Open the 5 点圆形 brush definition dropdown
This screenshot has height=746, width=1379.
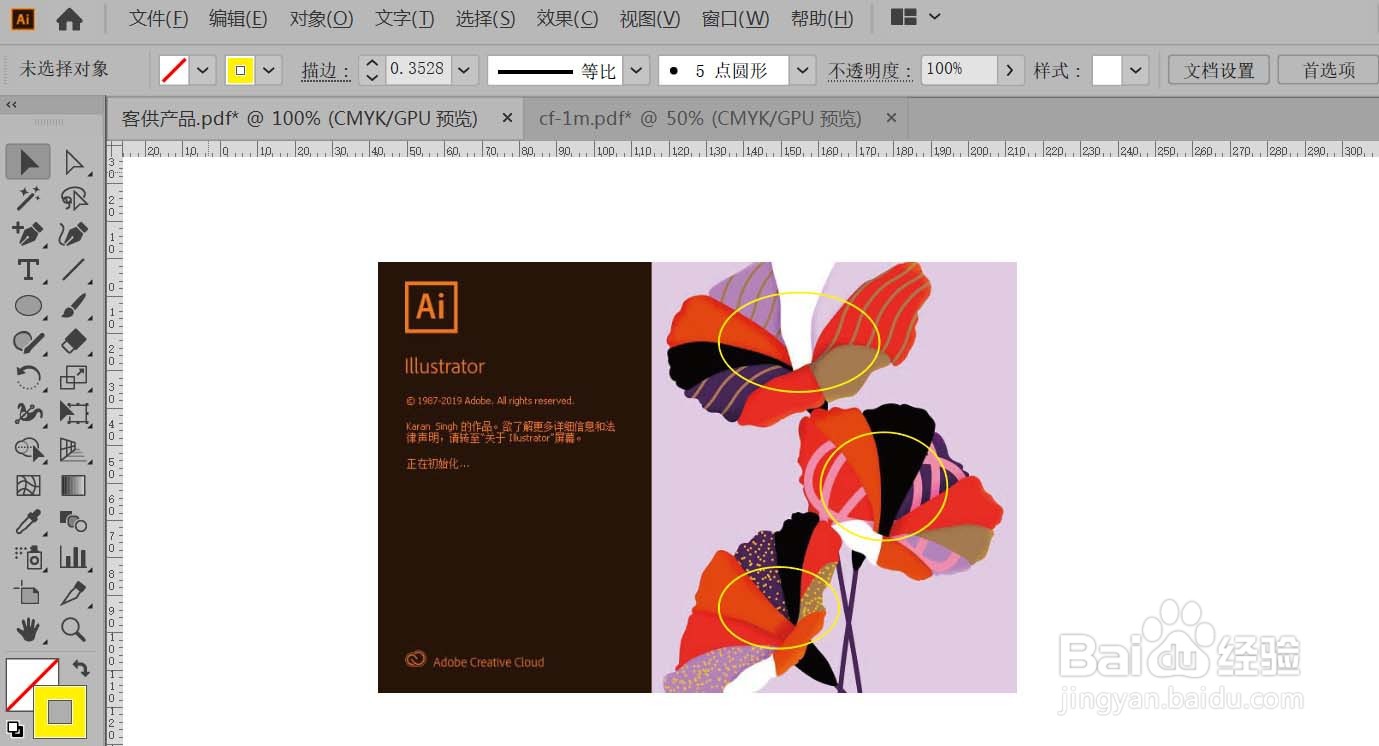[802, 70]
